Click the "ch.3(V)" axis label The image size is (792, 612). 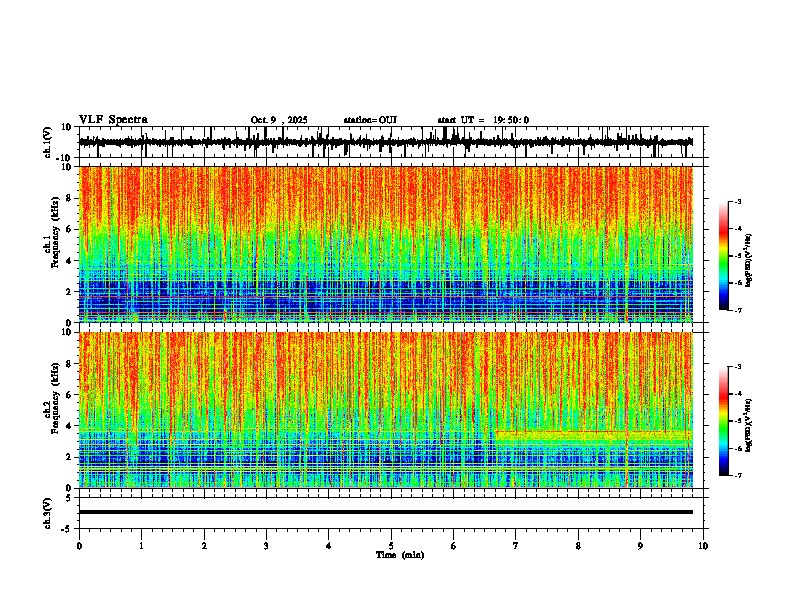[48, 513]
